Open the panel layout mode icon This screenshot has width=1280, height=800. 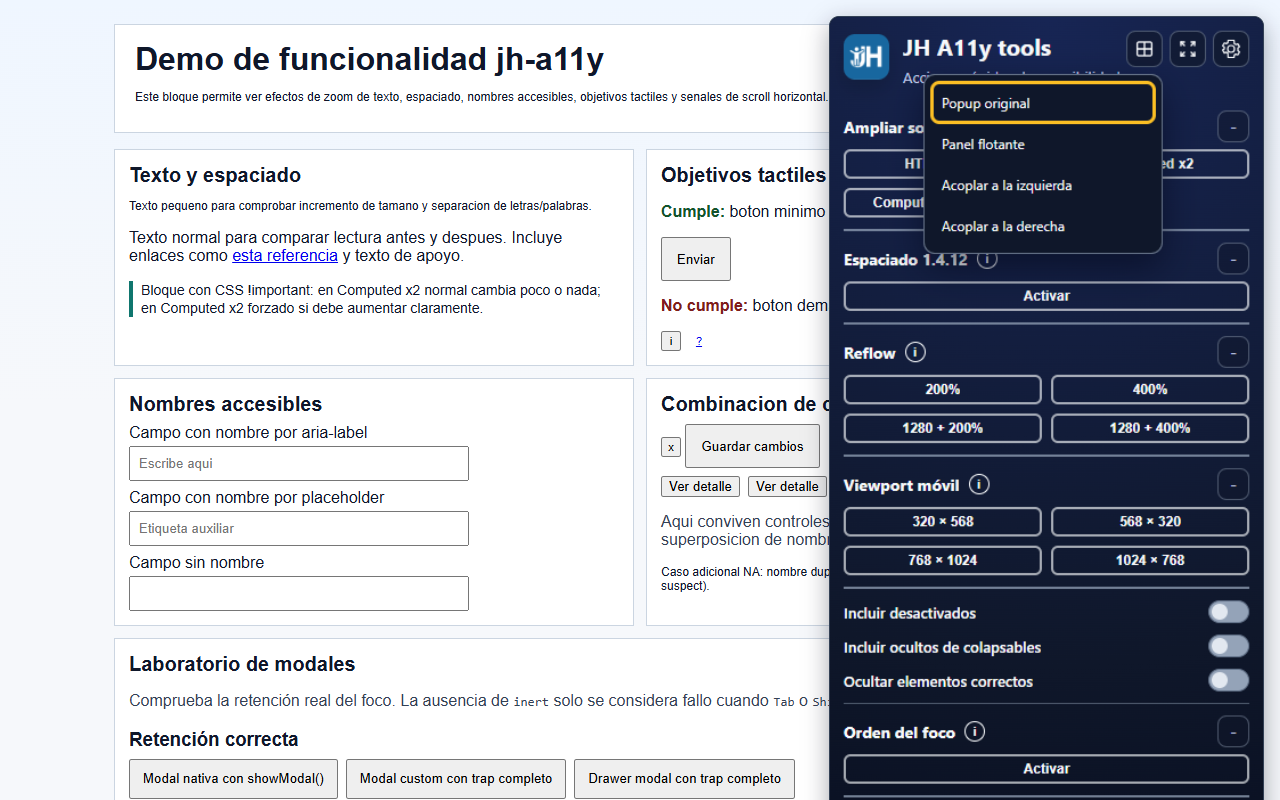tap(1144, 48)
